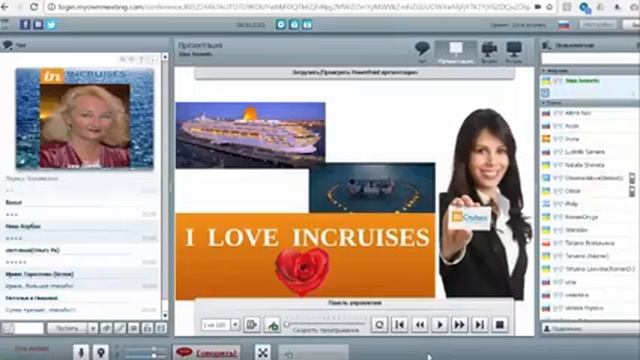Viewport: 640px width, 360px height.
Task: Click the first teal icon in top bar
Action: point(281,24)
